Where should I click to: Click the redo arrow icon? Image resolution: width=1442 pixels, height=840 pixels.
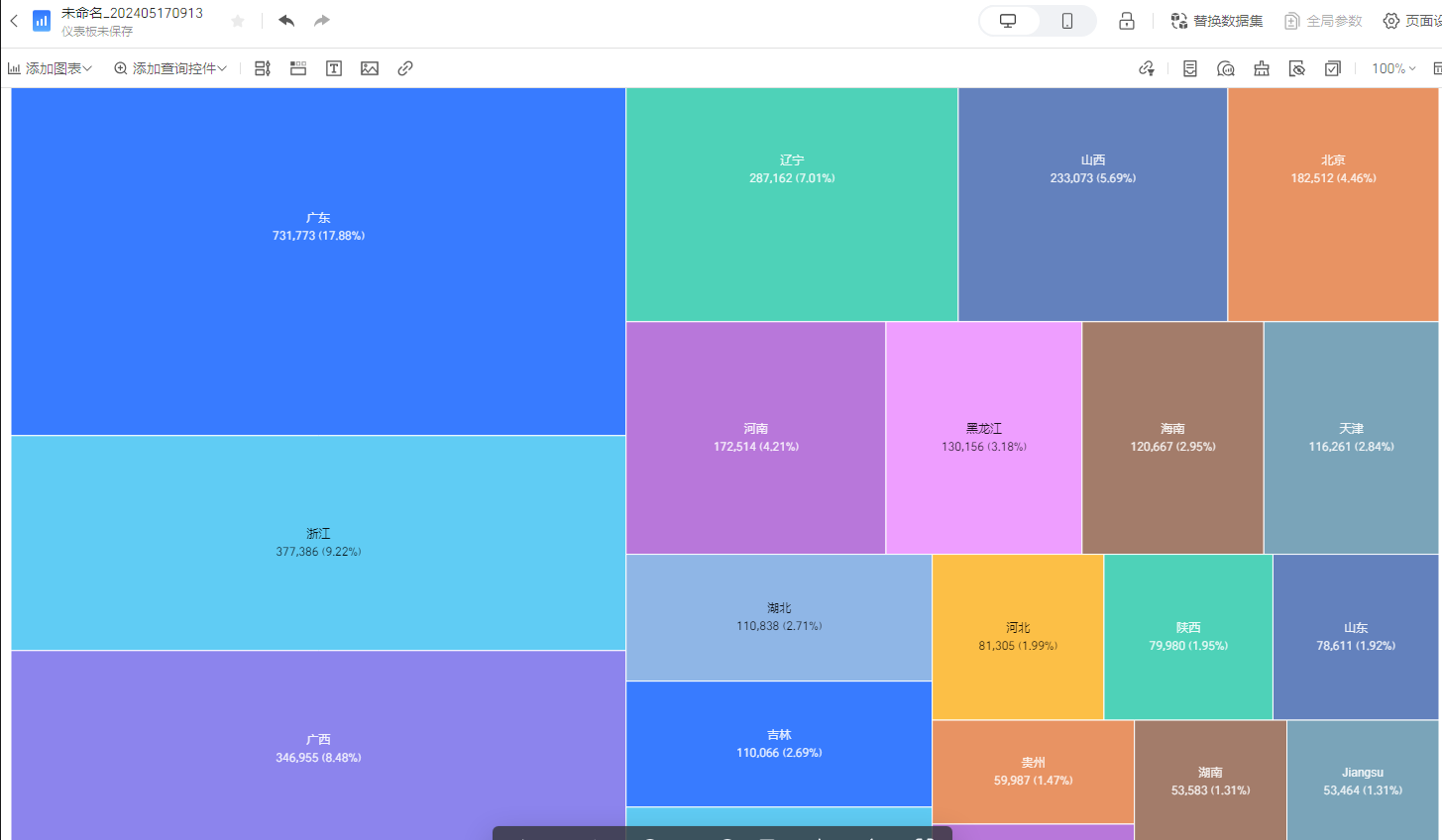click(x=322, y=21)
